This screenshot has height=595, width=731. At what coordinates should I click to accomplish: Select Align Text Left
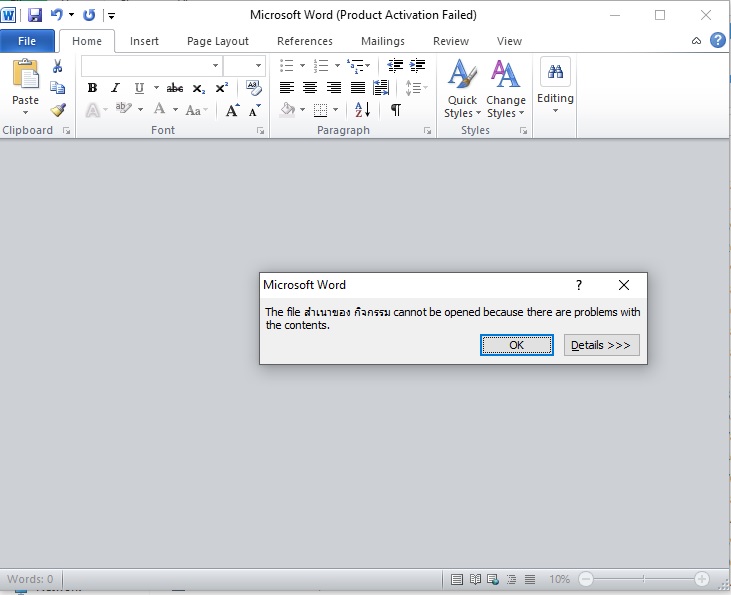[x=287, y=88]
